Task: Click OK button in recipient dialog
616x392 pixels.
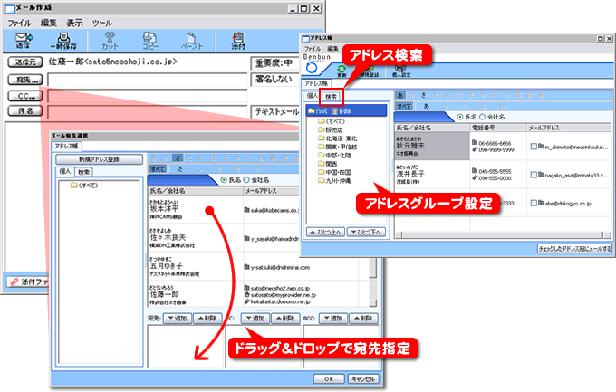Action: click(329, 379)
